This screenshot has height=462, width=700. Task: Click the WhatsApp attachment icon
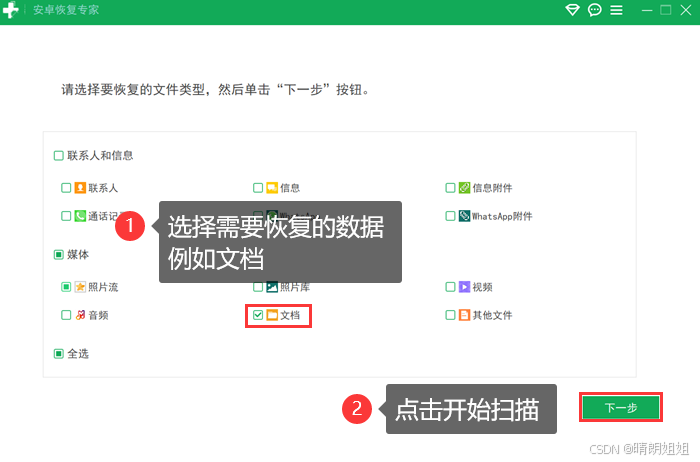pos(464,216)
